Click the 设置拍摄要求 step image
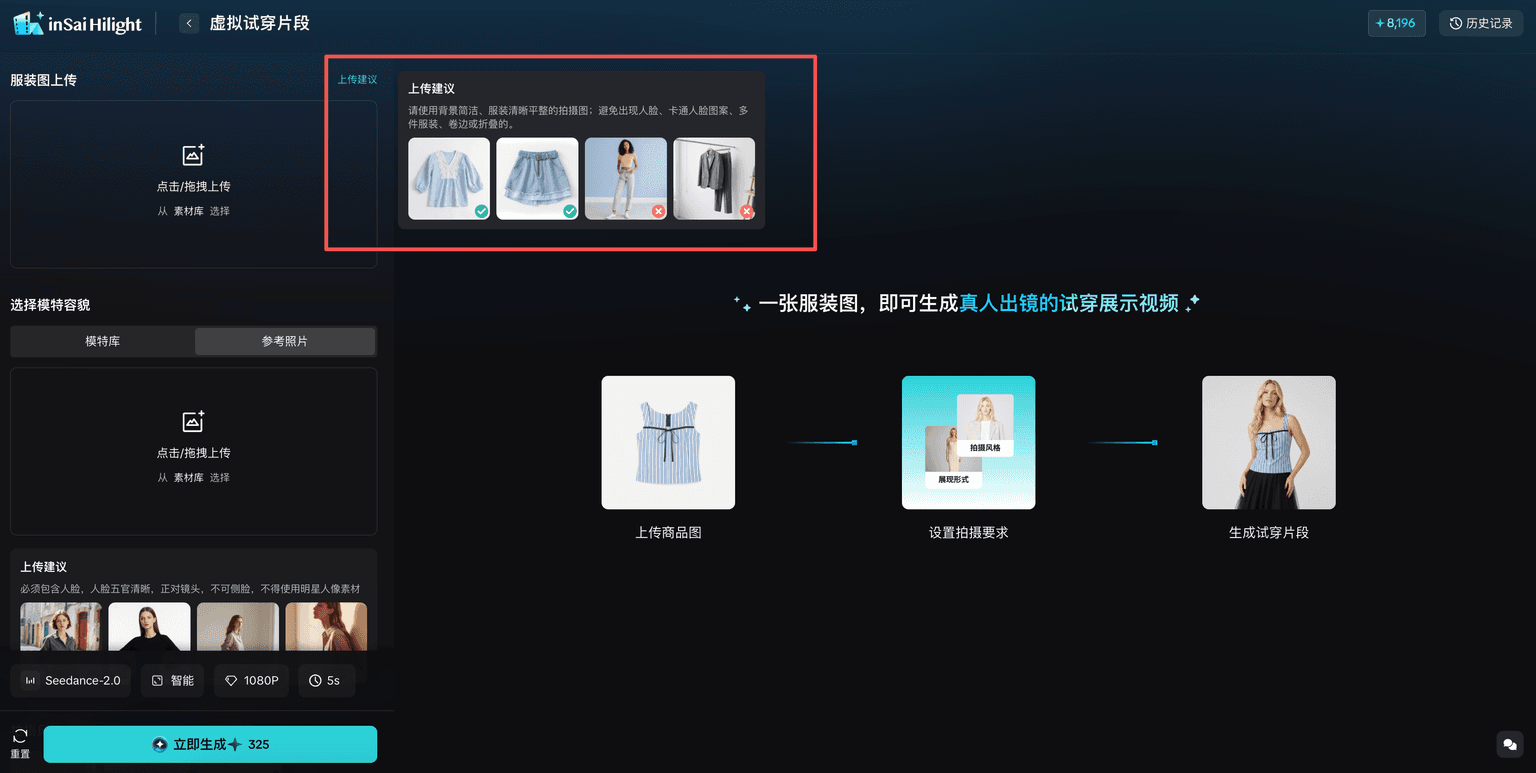Screen dimensions: 1536x773 click(x=968, y=442)
